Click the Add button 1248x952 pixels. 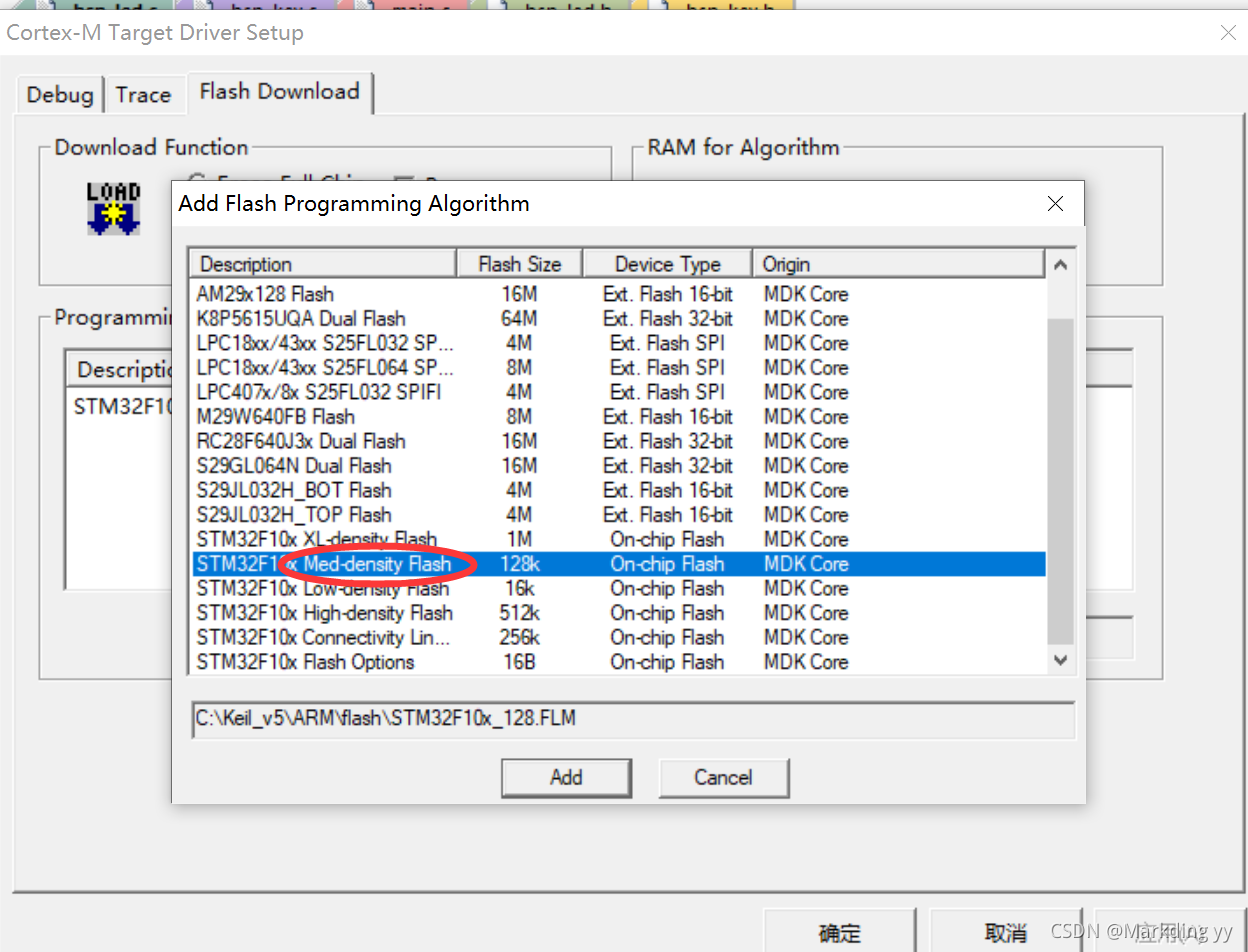(x=566, y=777)
